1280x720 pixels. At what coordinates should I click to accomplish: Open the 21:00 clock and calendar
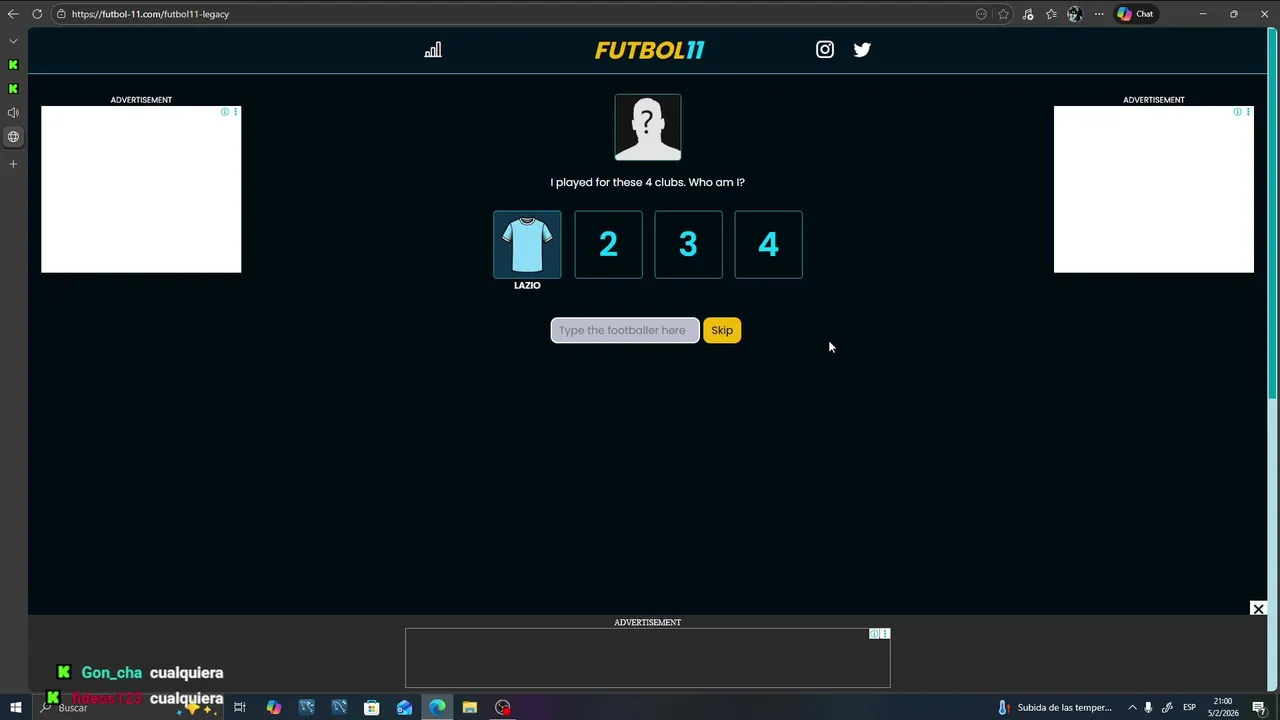pos(1222,707)
